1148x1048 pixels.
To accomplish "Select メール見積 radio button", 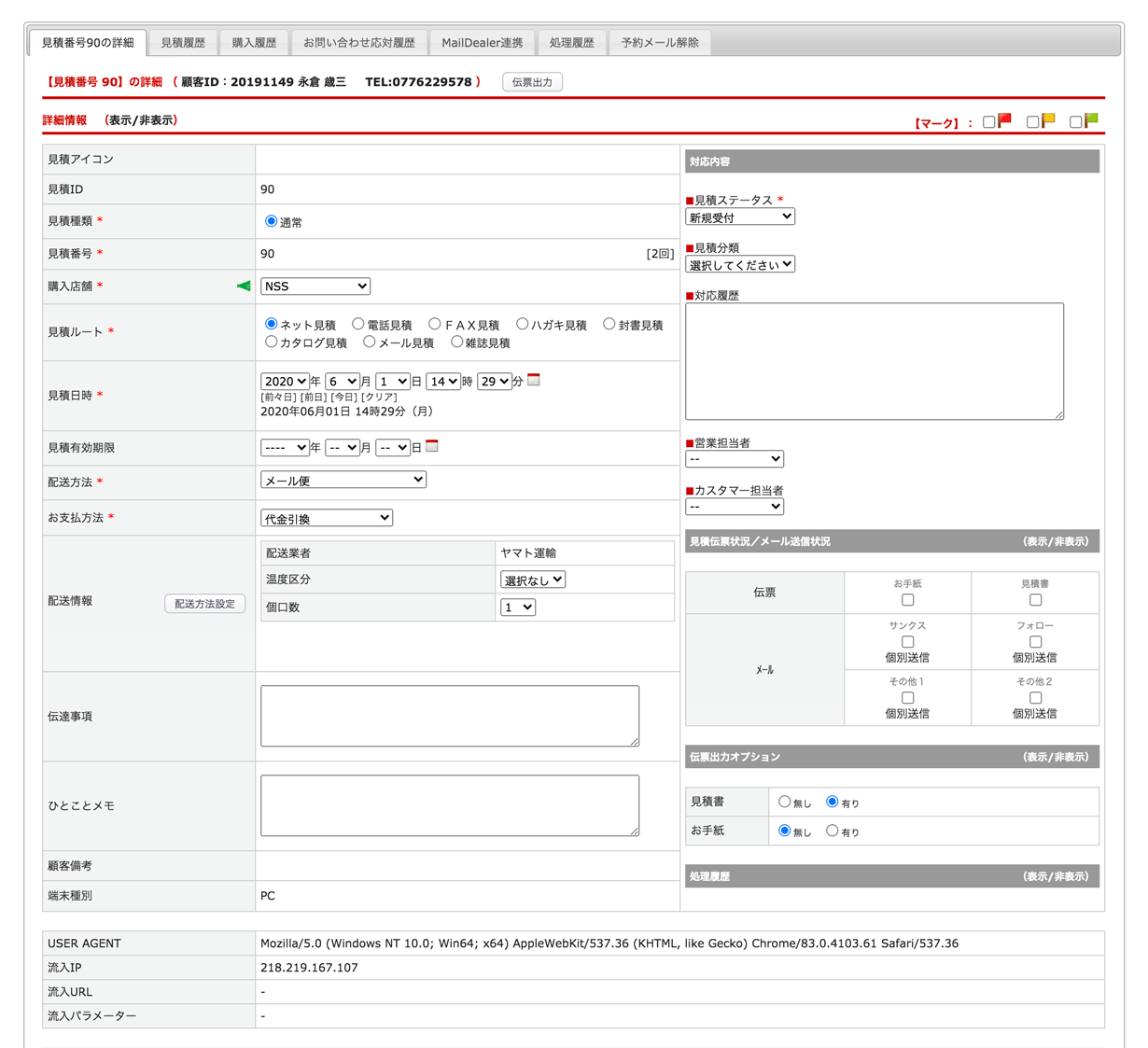I will coord(369,342).
